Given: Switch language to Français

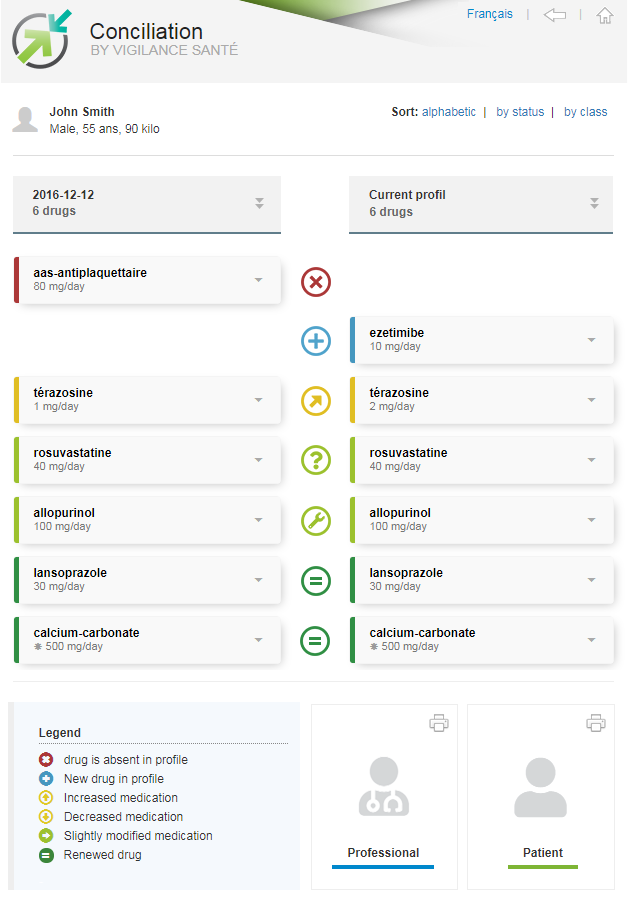Looking at the screenshot, I should (489, 14).
